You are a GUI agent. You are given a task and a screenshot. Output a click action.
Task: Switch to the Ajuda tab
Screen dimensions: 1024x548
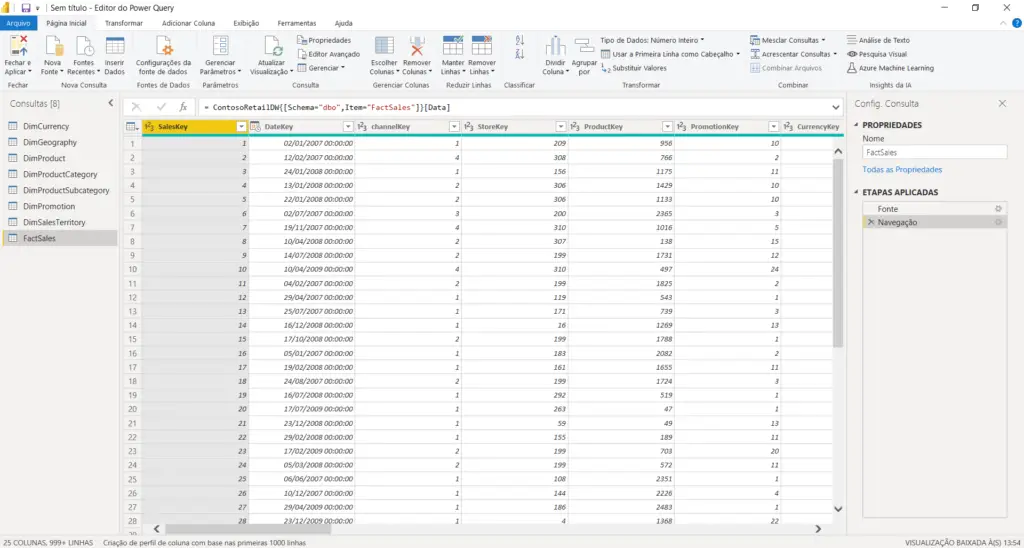pos(344,23)
